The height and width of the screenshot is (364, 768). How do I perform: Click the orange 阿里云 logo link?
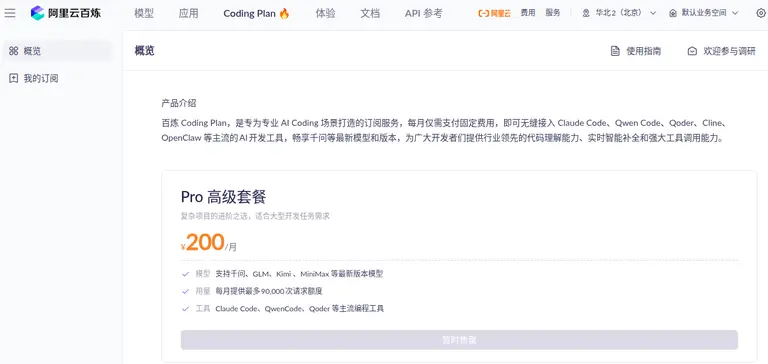[494, 13]
